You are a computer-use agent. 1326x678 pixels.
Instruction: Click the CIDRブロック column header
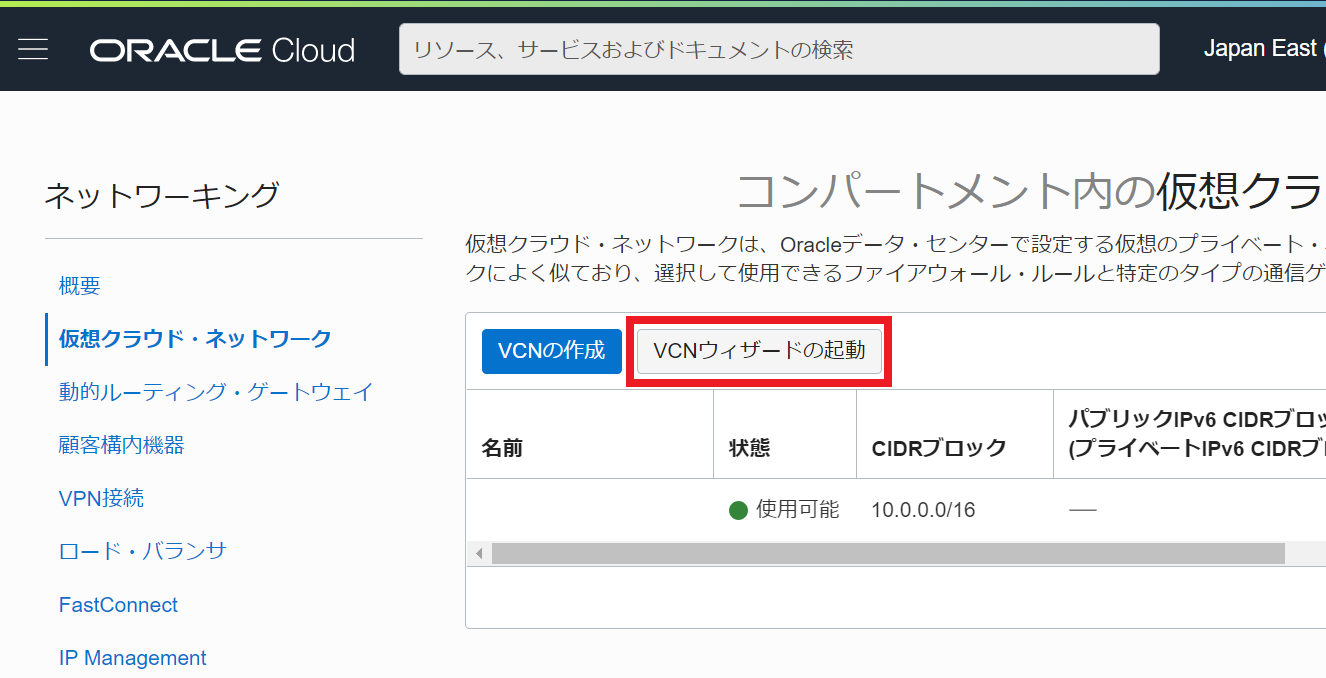(938, 447)
